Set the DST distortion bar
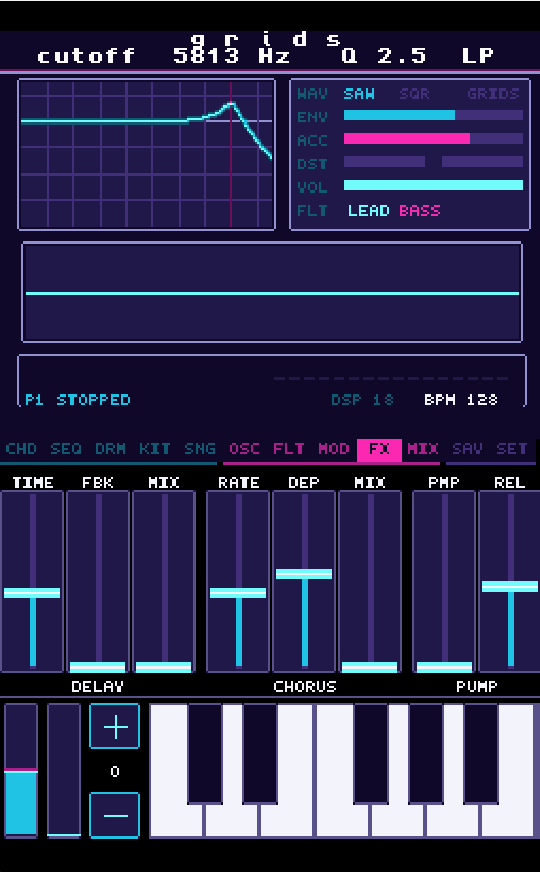540x872 pixels. (433, 162)
